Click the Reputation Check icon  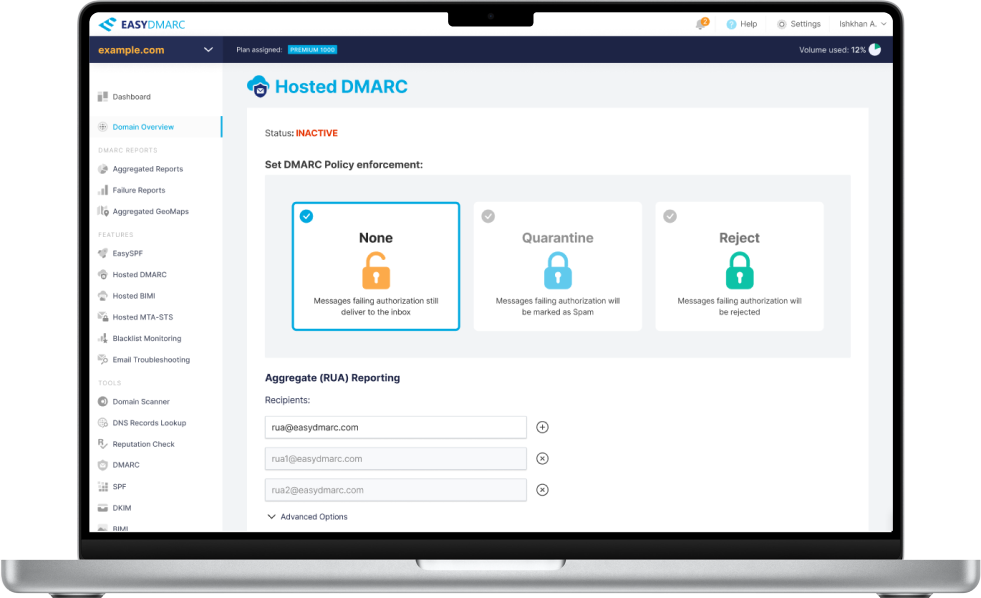tap(103, 443)
